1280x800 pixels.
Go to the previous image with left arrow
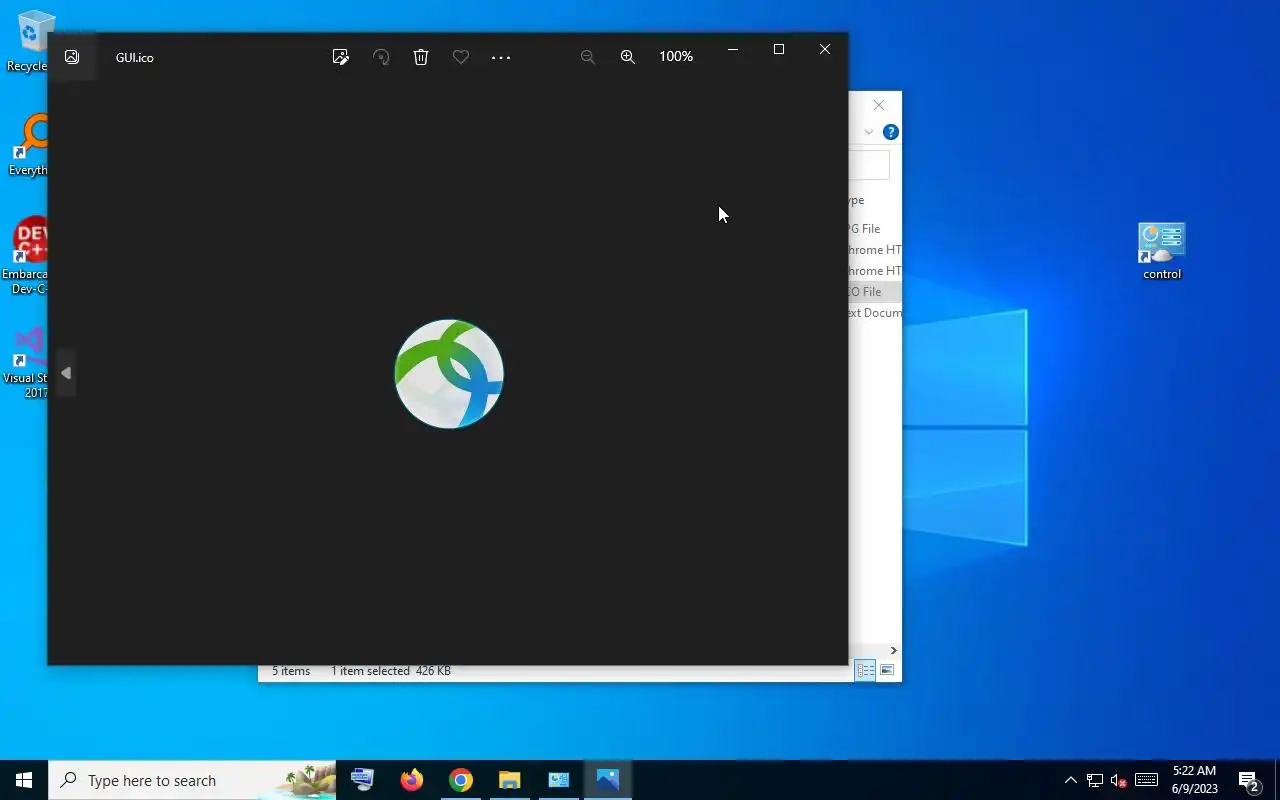point(66,373)
